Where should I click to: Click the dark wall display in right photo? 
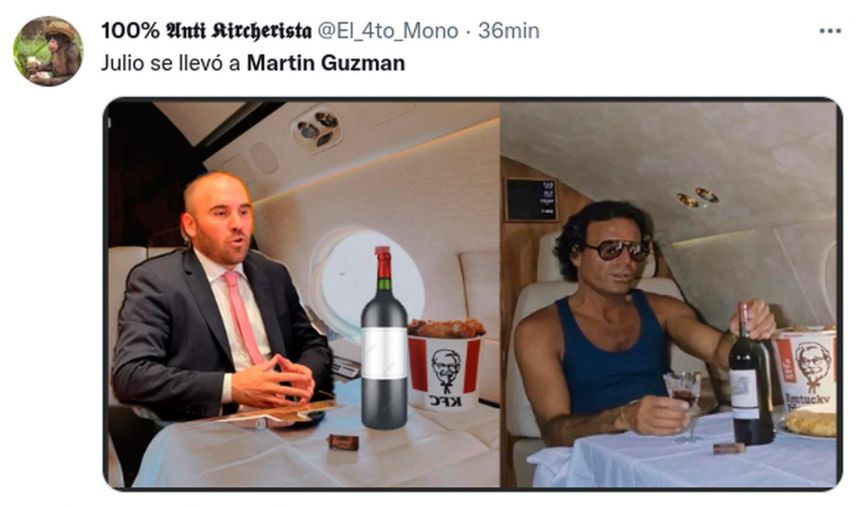pyautogui.click(x=532, y=200)
